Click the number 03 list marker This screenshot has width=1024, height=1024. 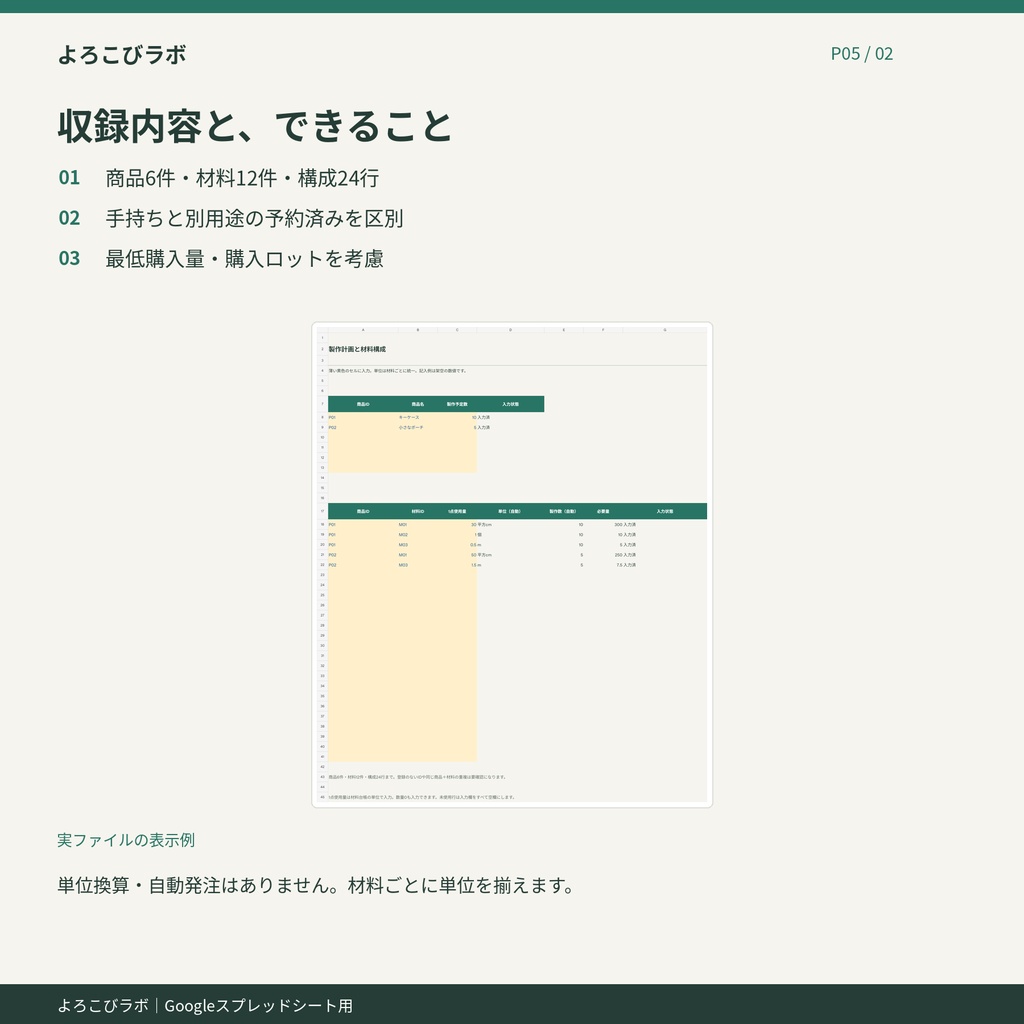coord(69,259)
